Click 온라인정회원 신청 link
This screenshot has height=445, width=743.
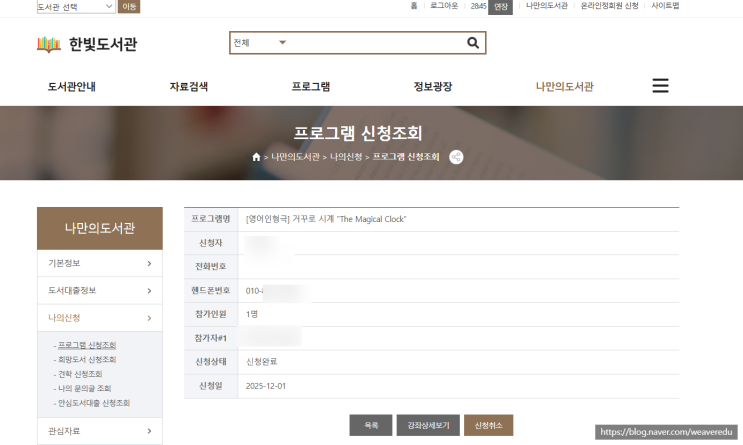pyautogui.click(x=609, y=6)
